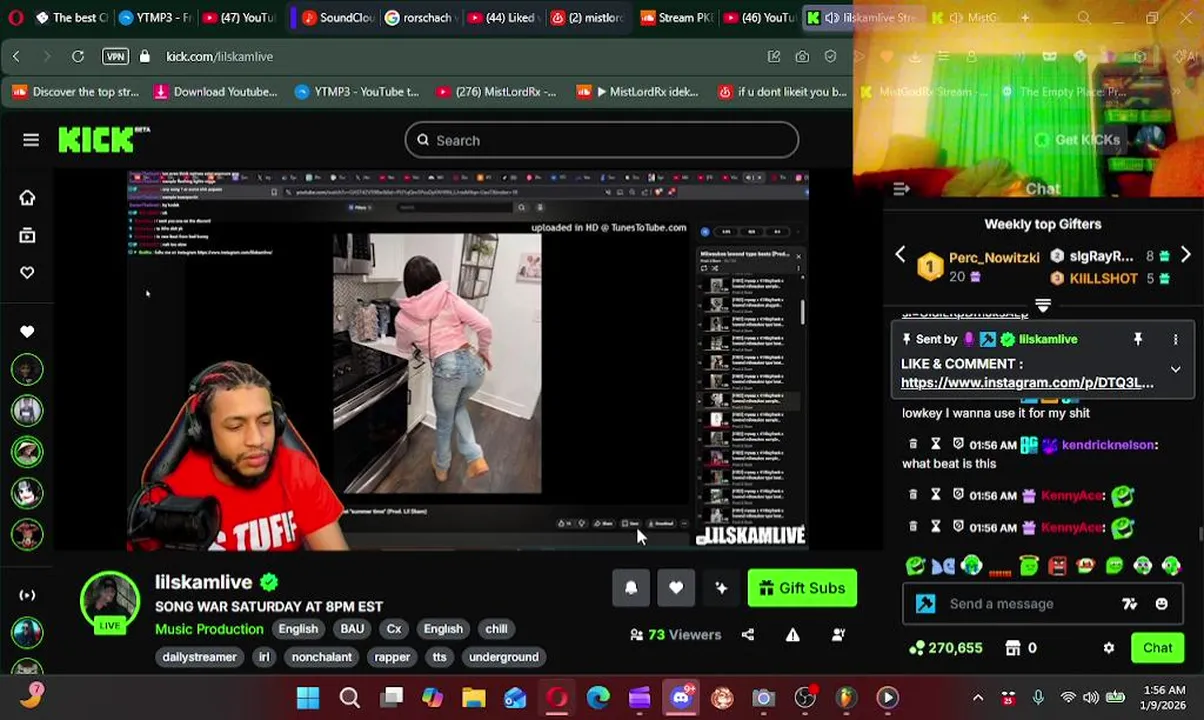Follow lilskamlive with the heart button
The width and height of the screenshot is (1204, 720).
click(x=676, y=588)
